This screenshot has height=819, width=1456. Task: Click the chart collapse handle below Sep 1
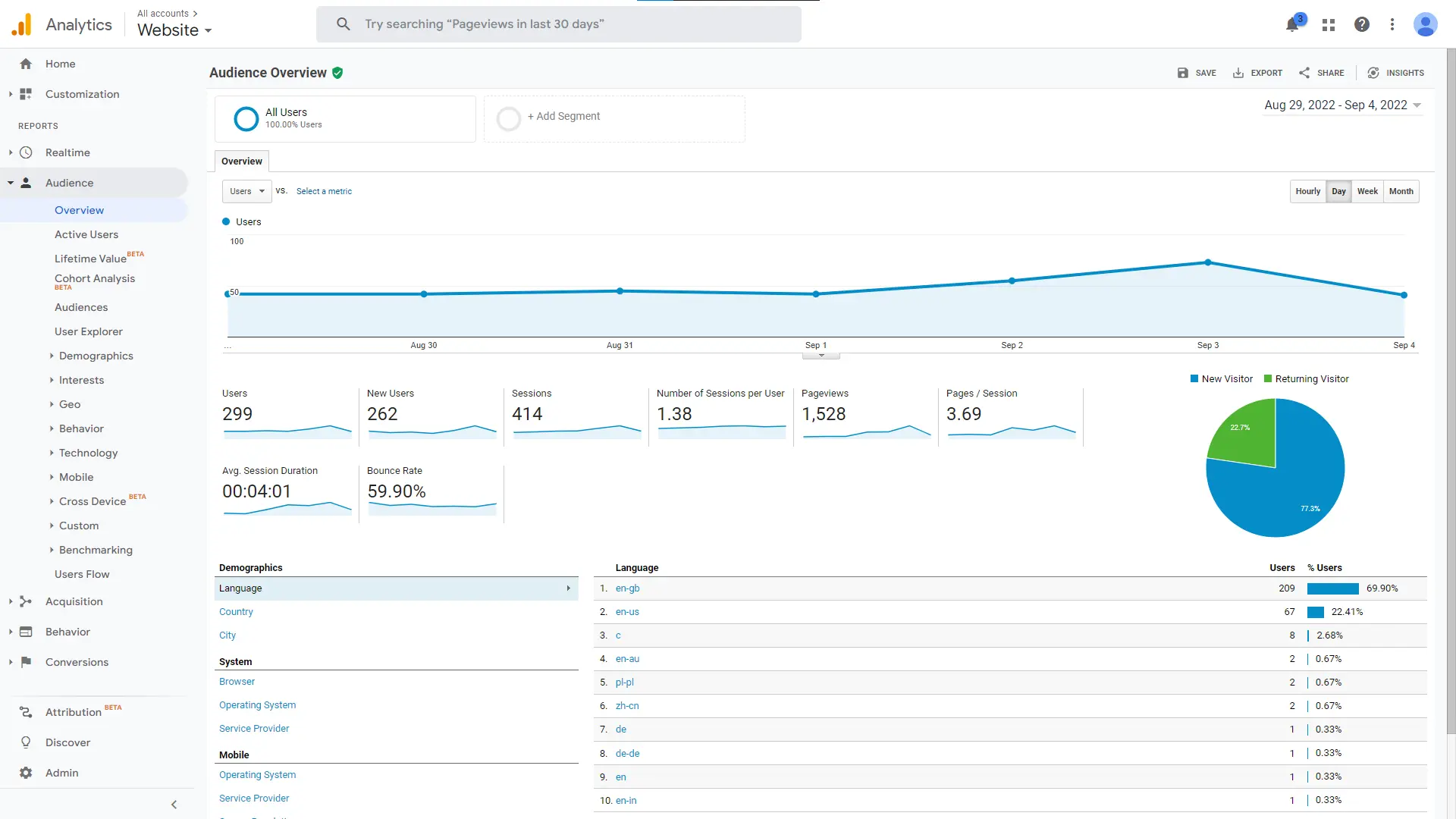(x=821, y=355)
